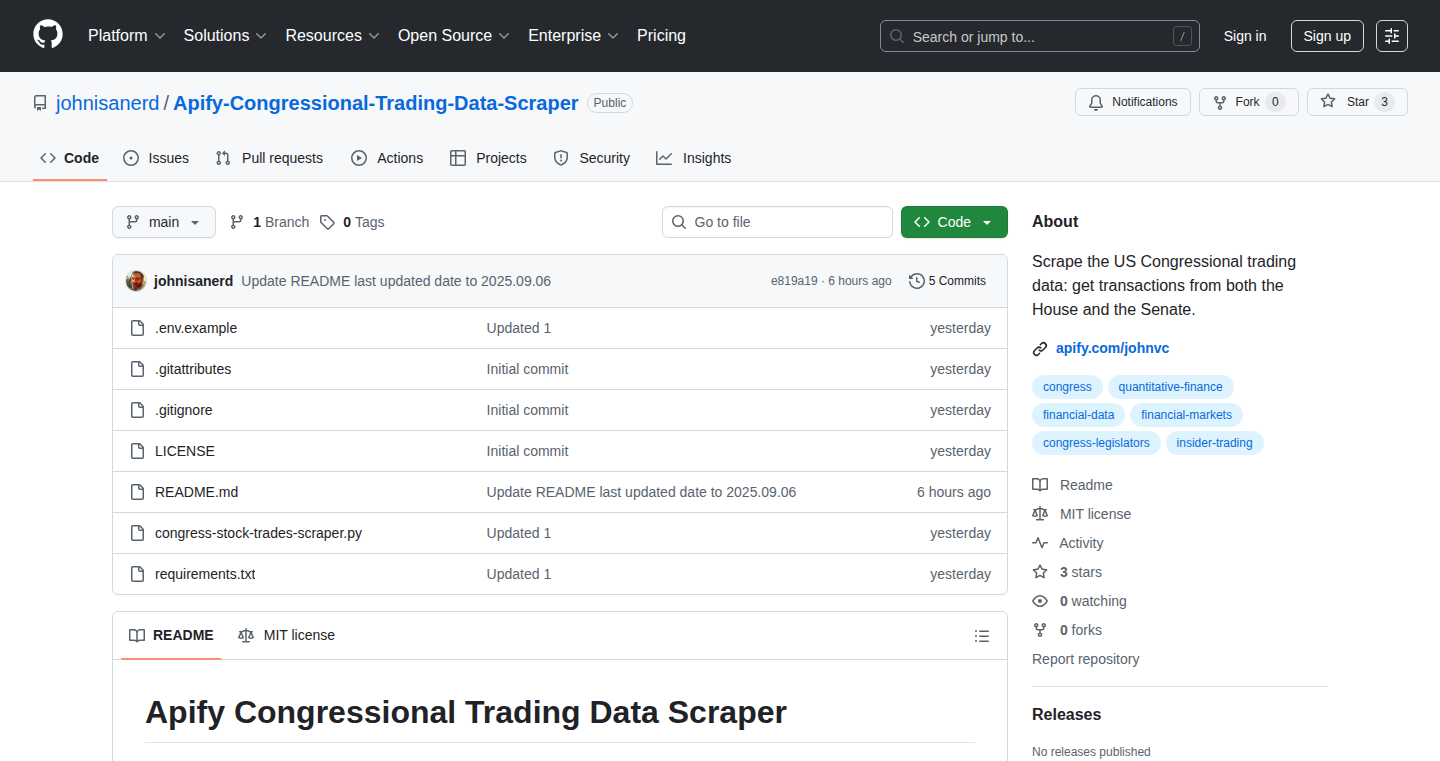Open the LICENSE file
Viewport: 1440px width, 761px height.
185,451
